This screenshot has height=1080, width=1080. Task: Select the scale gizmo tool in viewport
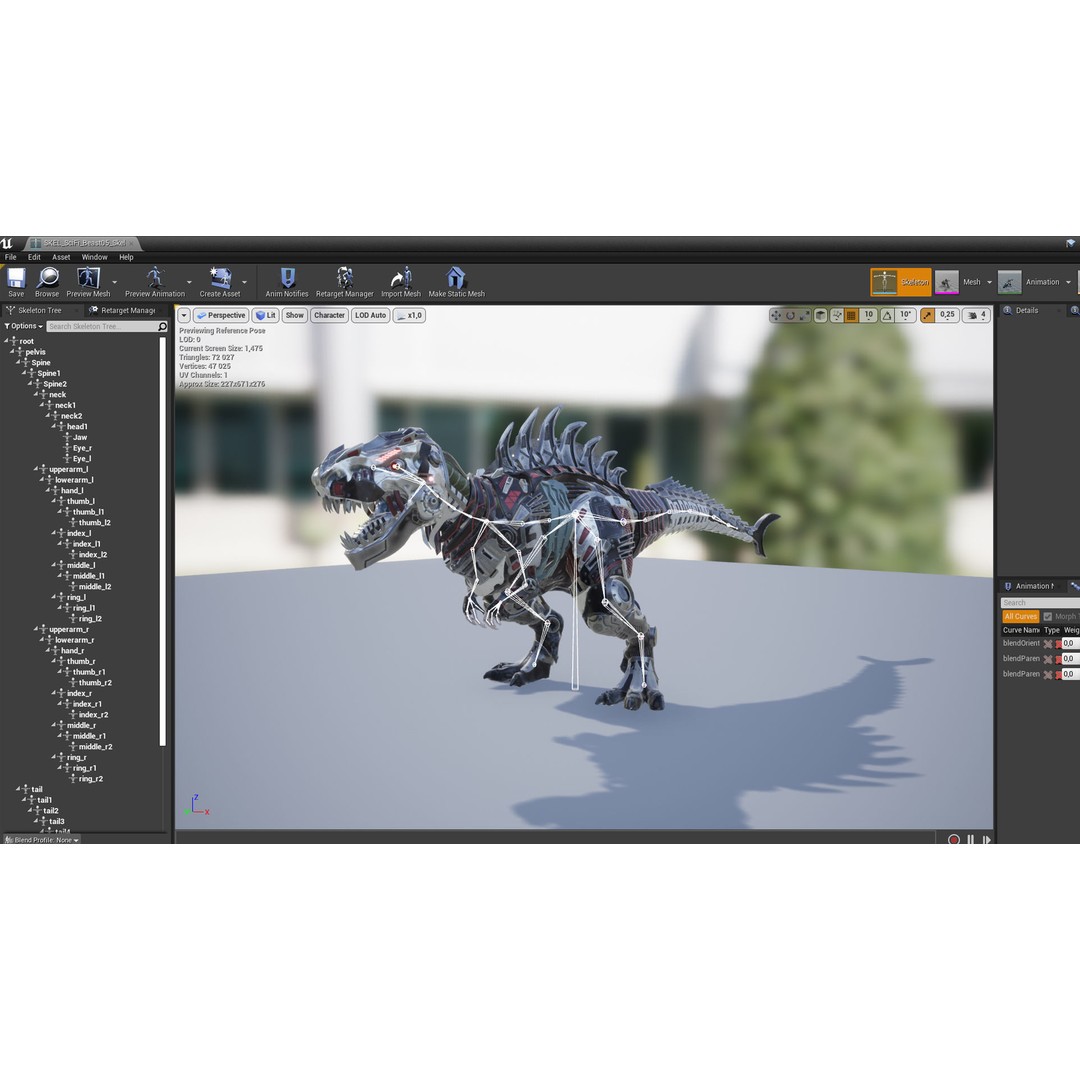[804, 315]
